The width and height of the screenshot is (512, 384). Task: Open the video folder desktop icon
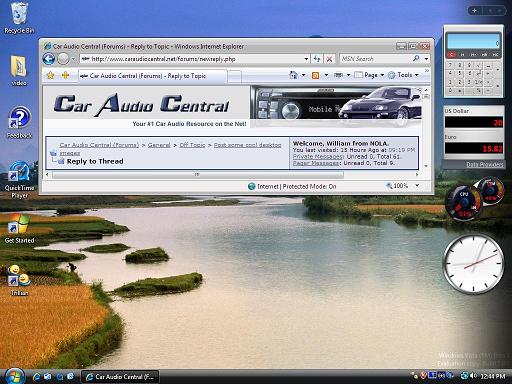click(x=19, y=71)
